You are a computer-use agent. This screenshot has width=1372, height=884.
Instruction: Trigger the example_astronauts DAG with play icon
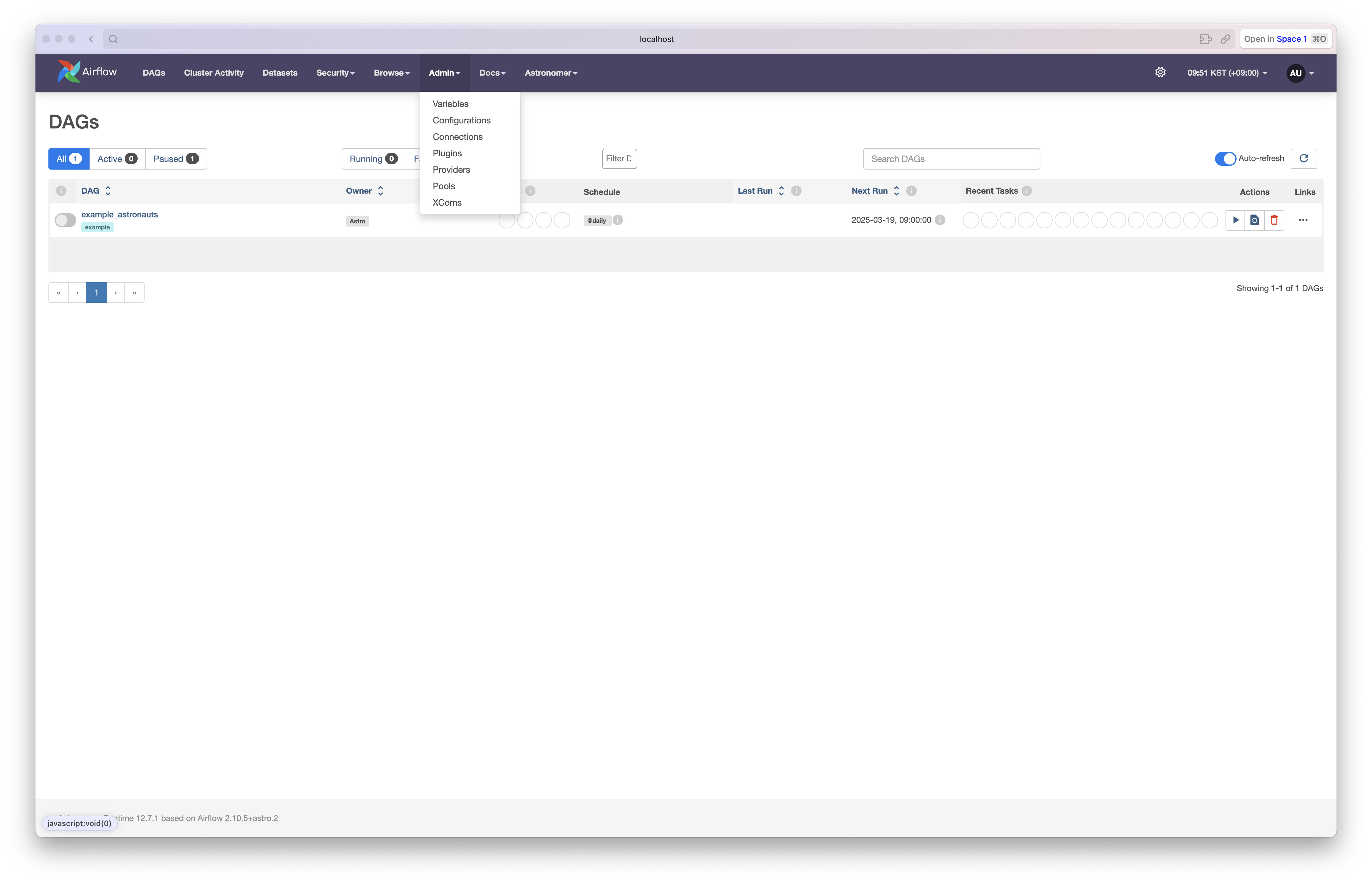pos(1235,220)
